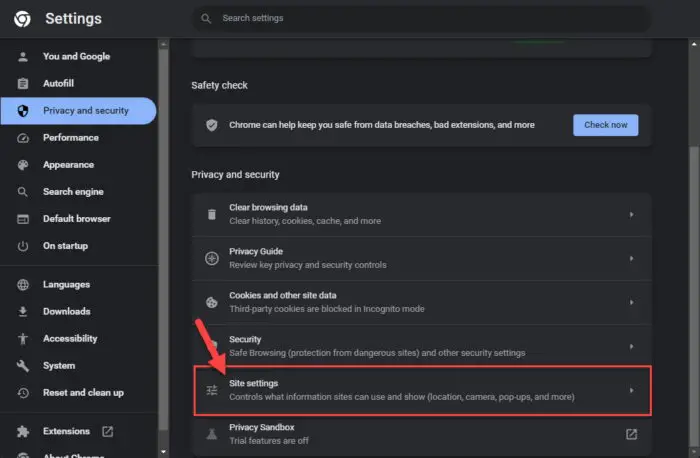
Task: Click the Search settings input field
Action: click(x=420, y=18)
